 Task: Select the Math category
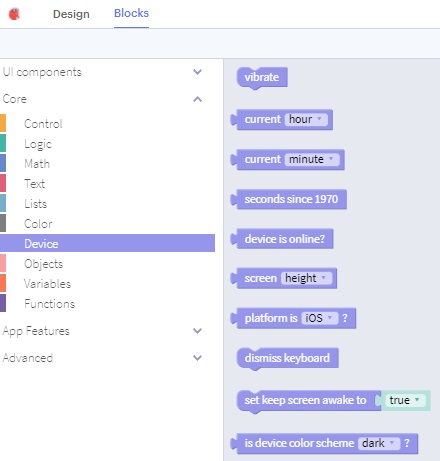(x=37, y=164)
